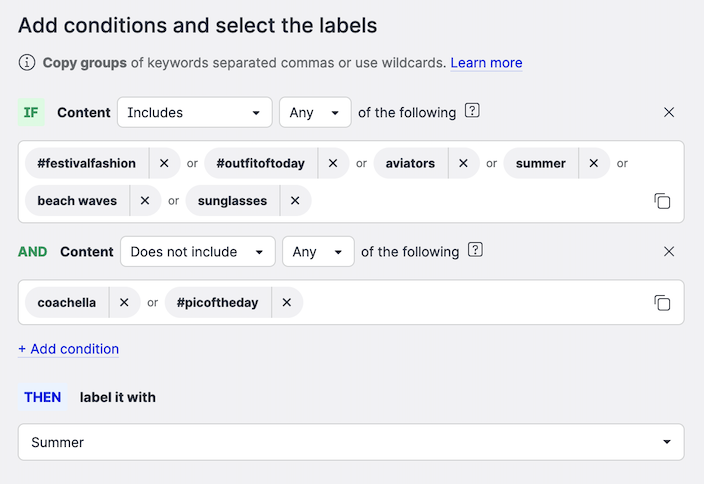
Task: Copy the AND condition keyword group
Action: 662,302
